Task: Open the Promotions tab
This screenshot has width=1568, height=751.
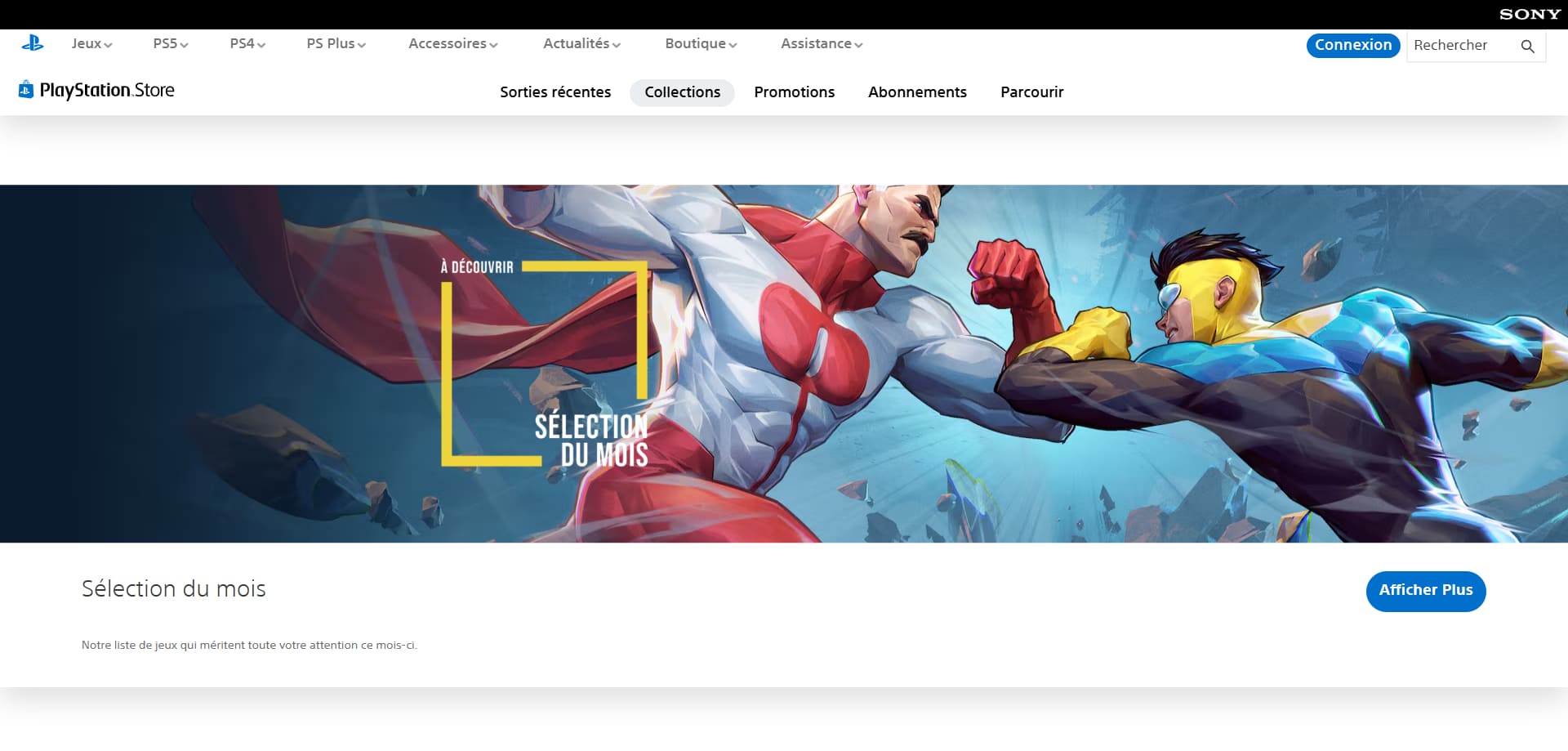Action: click(x=795, y=92)
